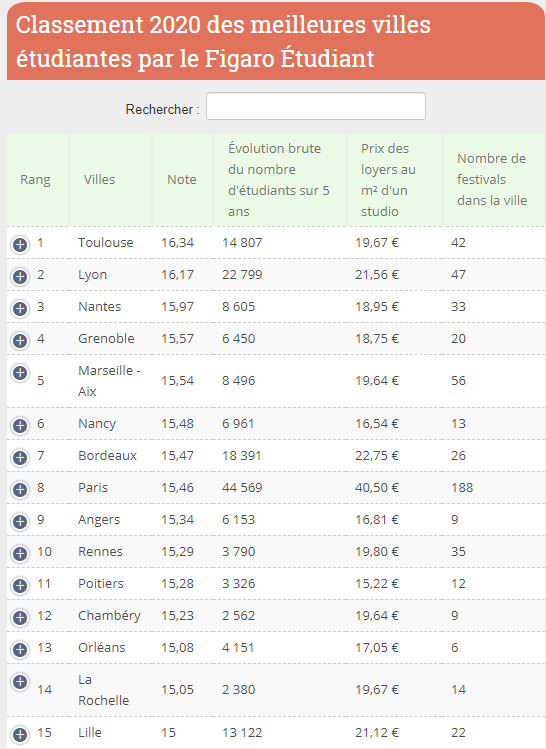The image size is (546, 749).
Task: Expand the La Rochelle row
Action: [x=20, y=682]
